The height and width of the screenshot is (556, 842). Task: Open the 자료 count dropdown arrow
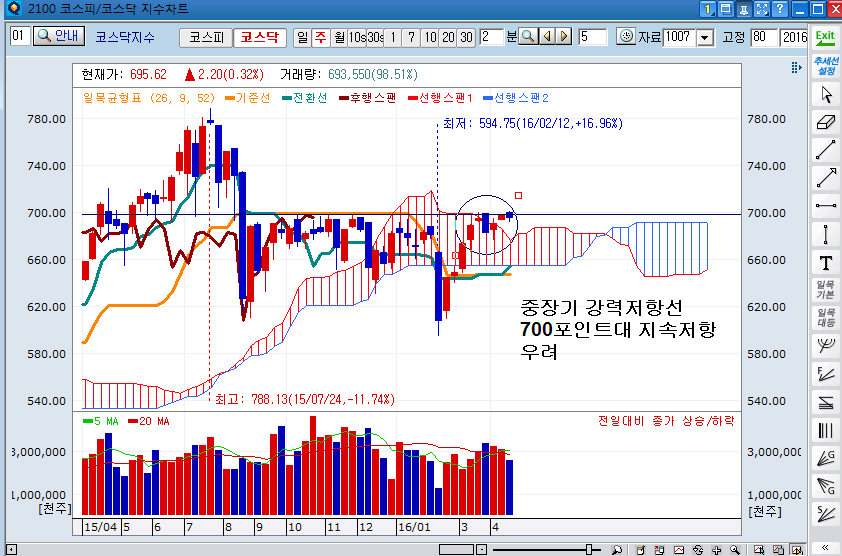[704, 37]
